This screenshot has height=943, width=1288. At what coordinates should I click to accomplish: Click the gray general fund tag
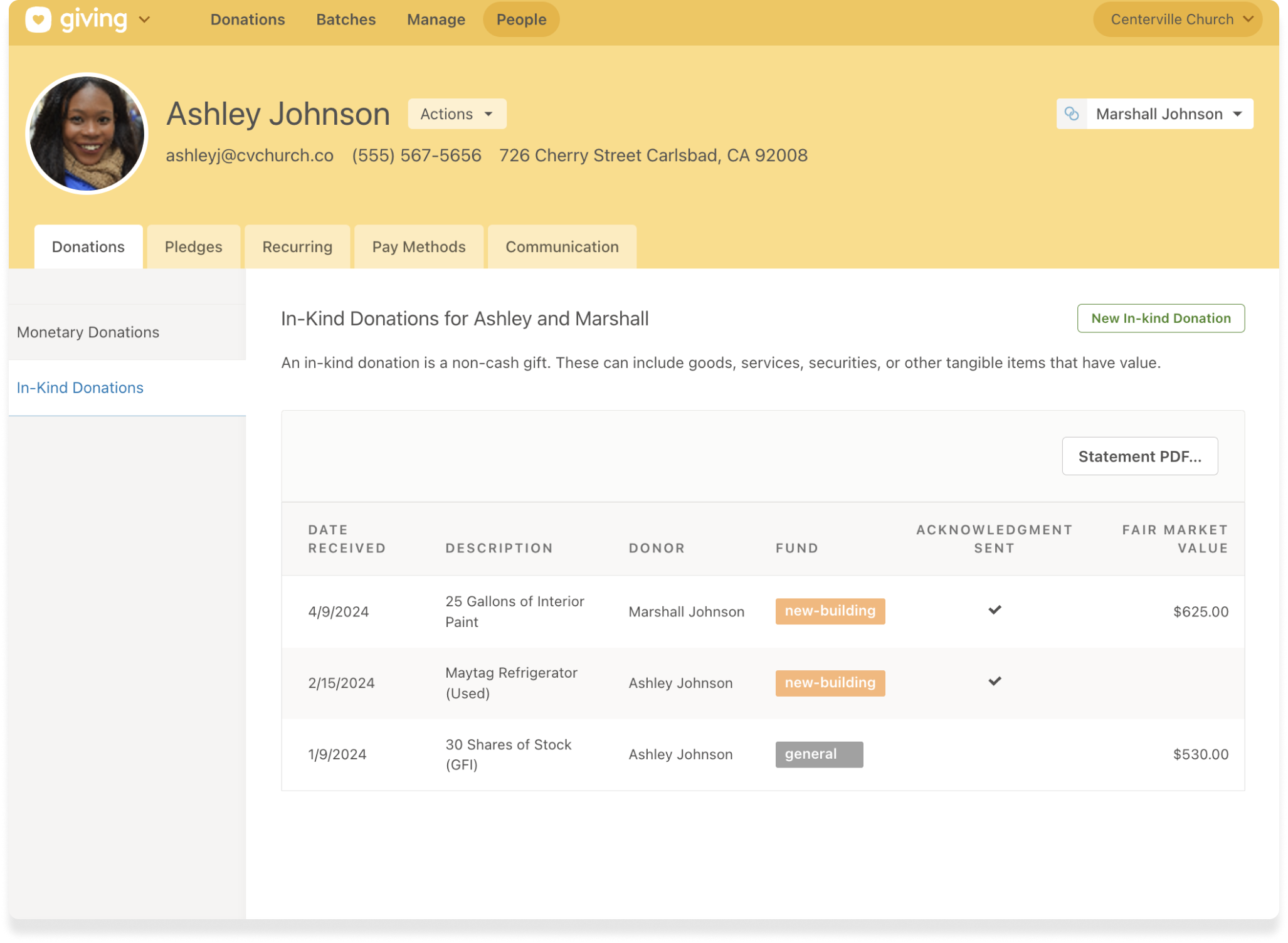[818, 754]
